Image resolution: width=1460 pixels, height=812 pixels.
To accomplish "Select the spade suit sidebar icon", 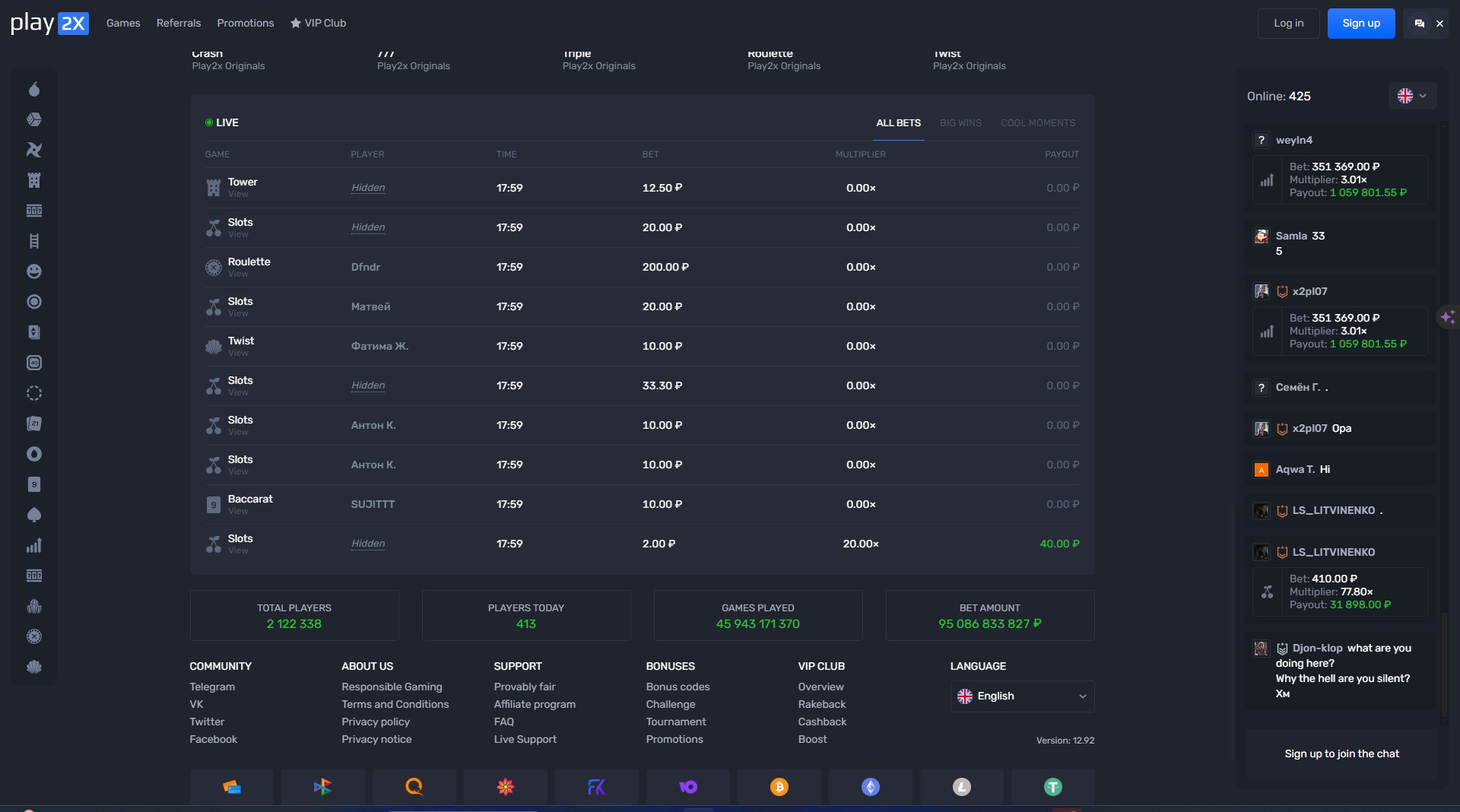I will click(34, 515).
